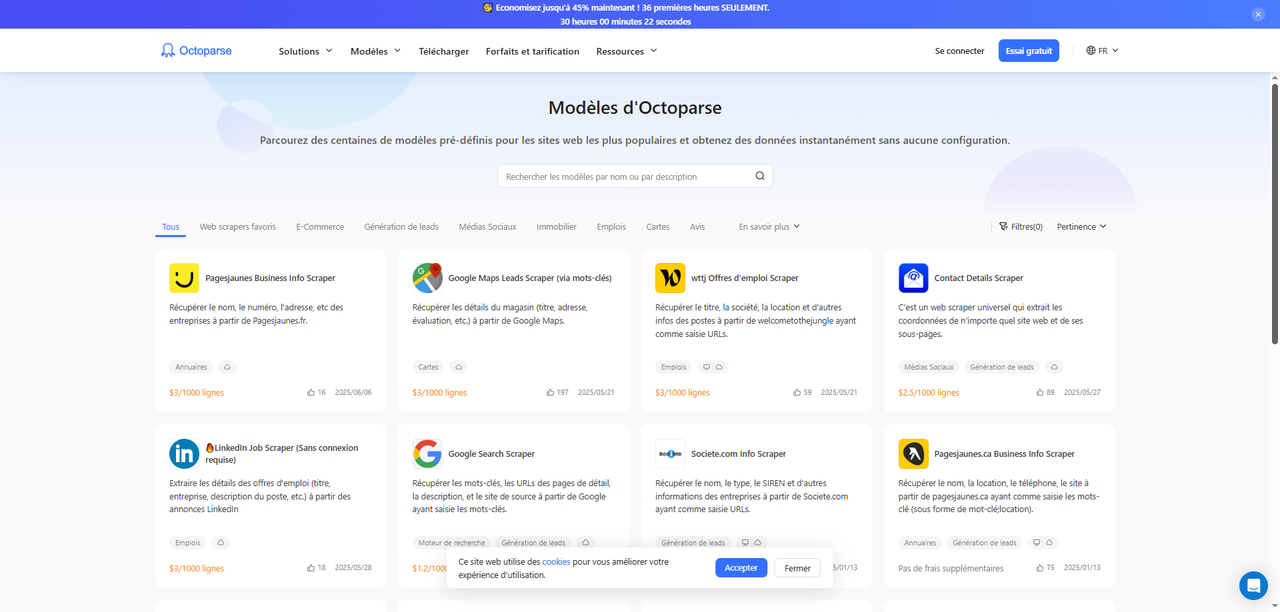This screenshot has width=1280, height=612.
Task: Click the Google Maps Leads Scraper logo
Action: [x=427, y=278]
